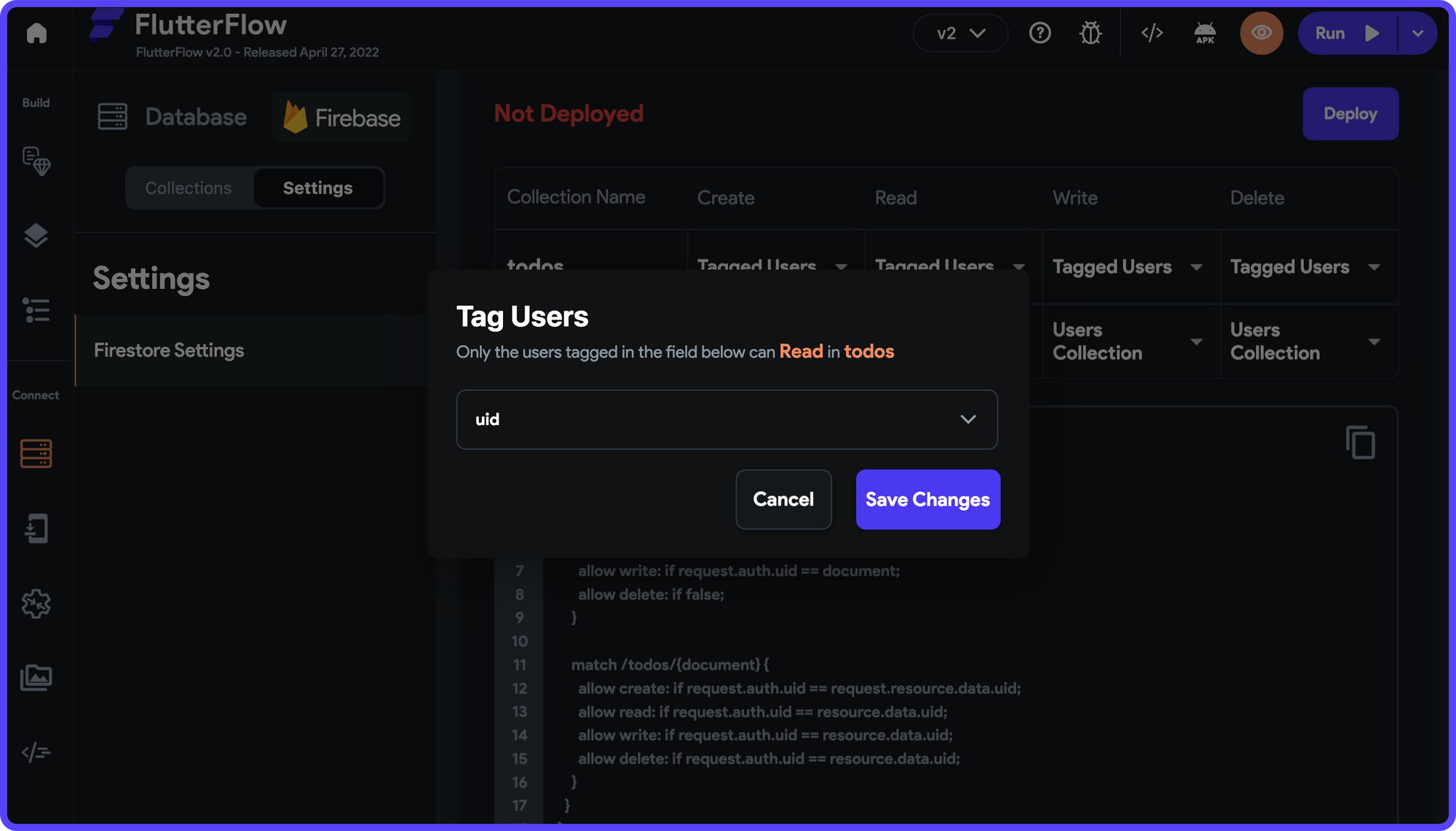Copy rules using the copy icon

tap(1360, 442)
